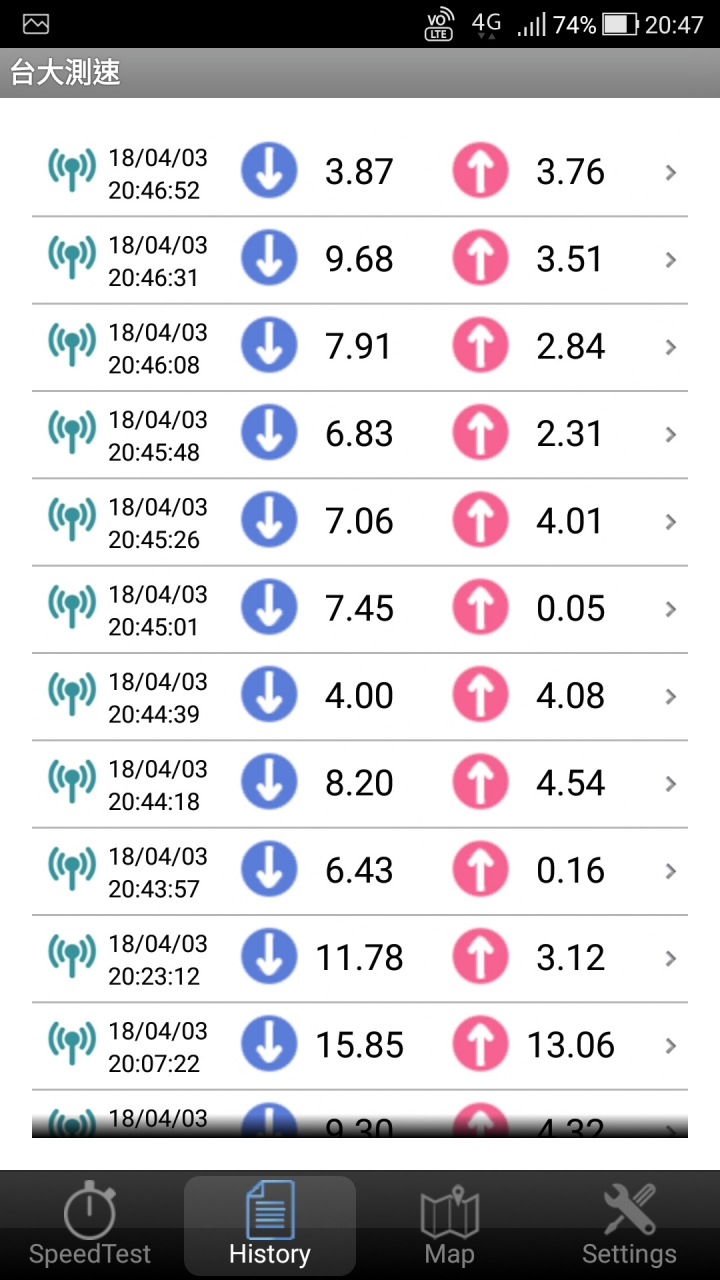Tap the blue download arrow beside 6.83

click(x=269, y=433)
